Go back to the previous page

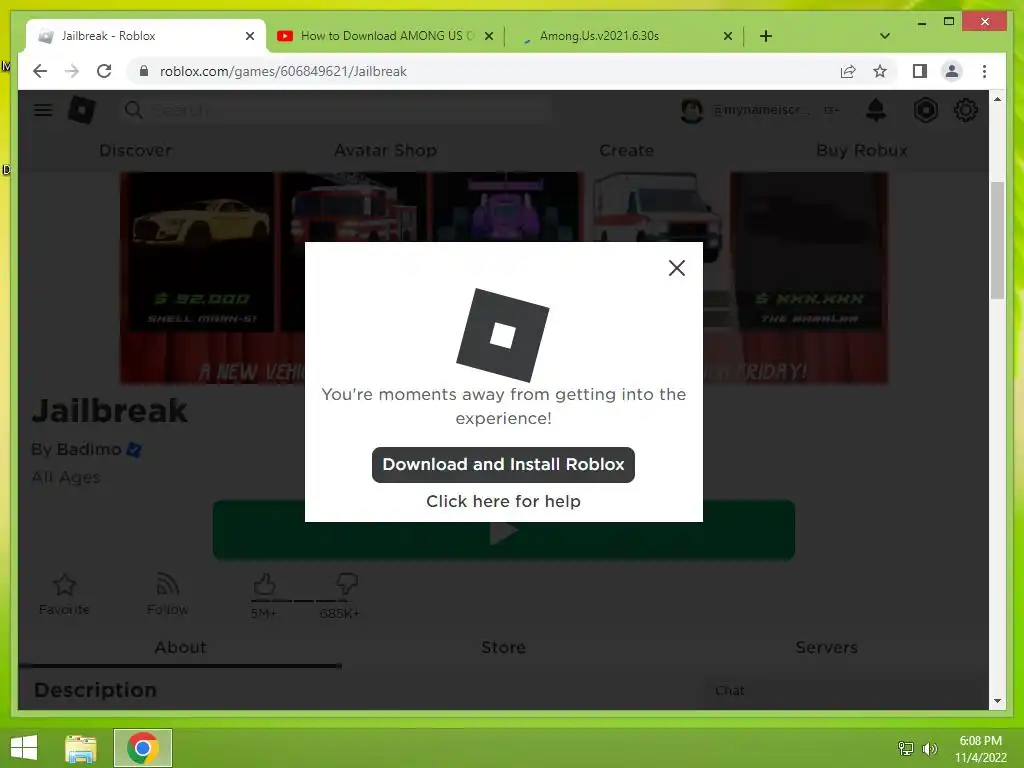[40, 71]
